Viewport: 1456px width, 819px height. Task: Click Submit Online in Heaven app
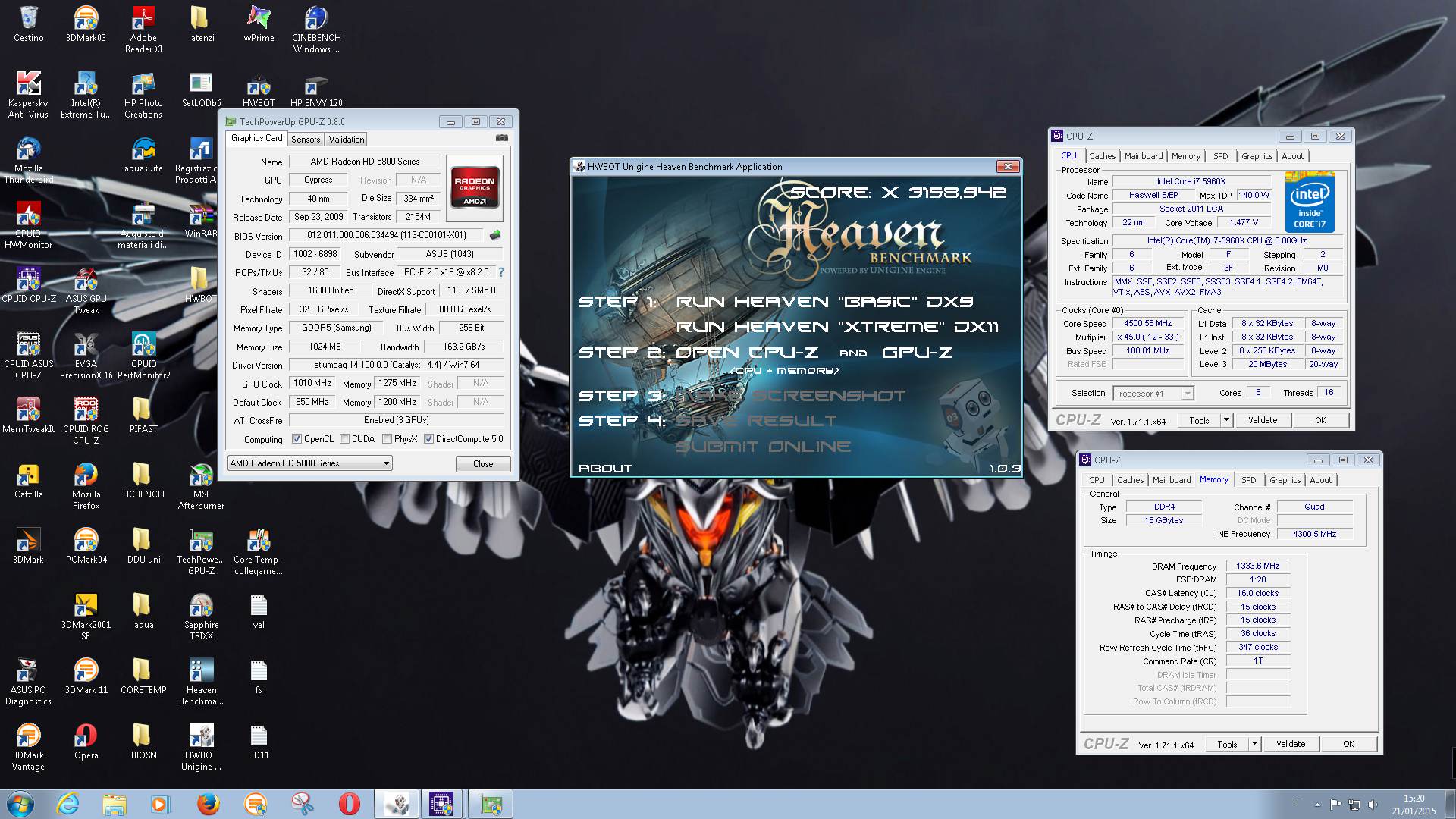763,447
